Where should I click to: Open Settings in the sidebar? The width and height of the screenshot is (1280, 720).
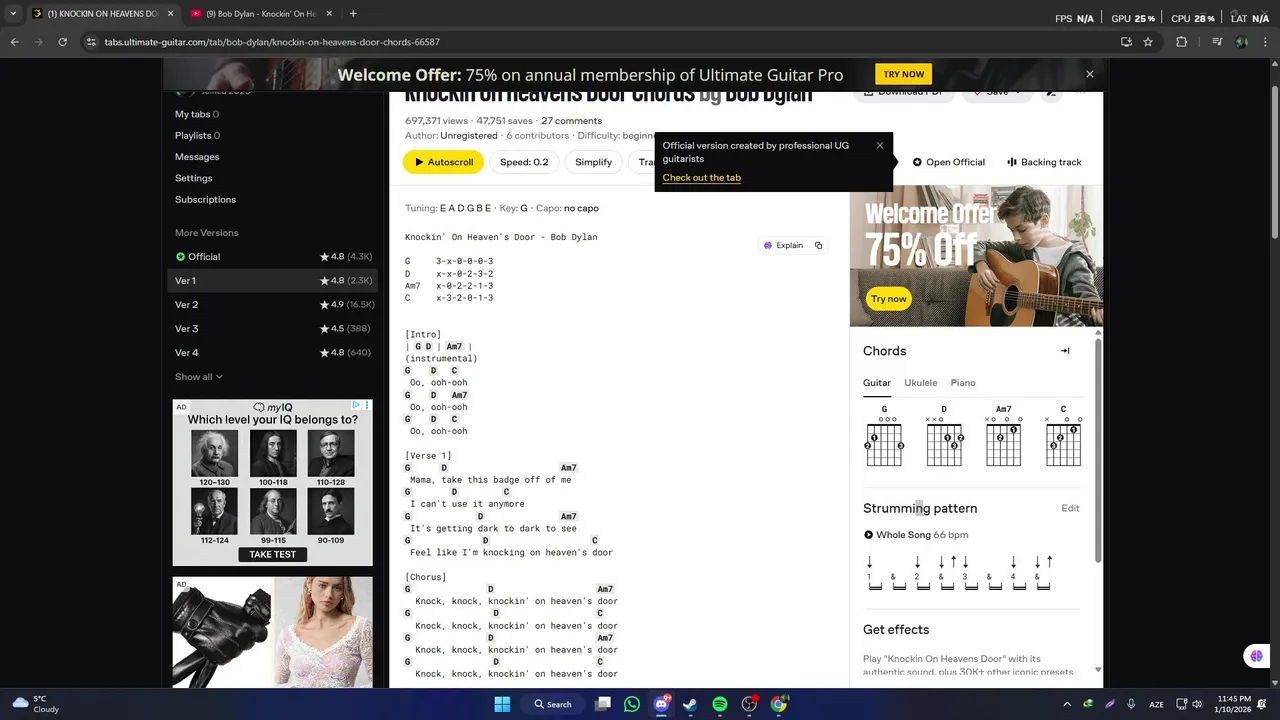[x=194, y=178]
